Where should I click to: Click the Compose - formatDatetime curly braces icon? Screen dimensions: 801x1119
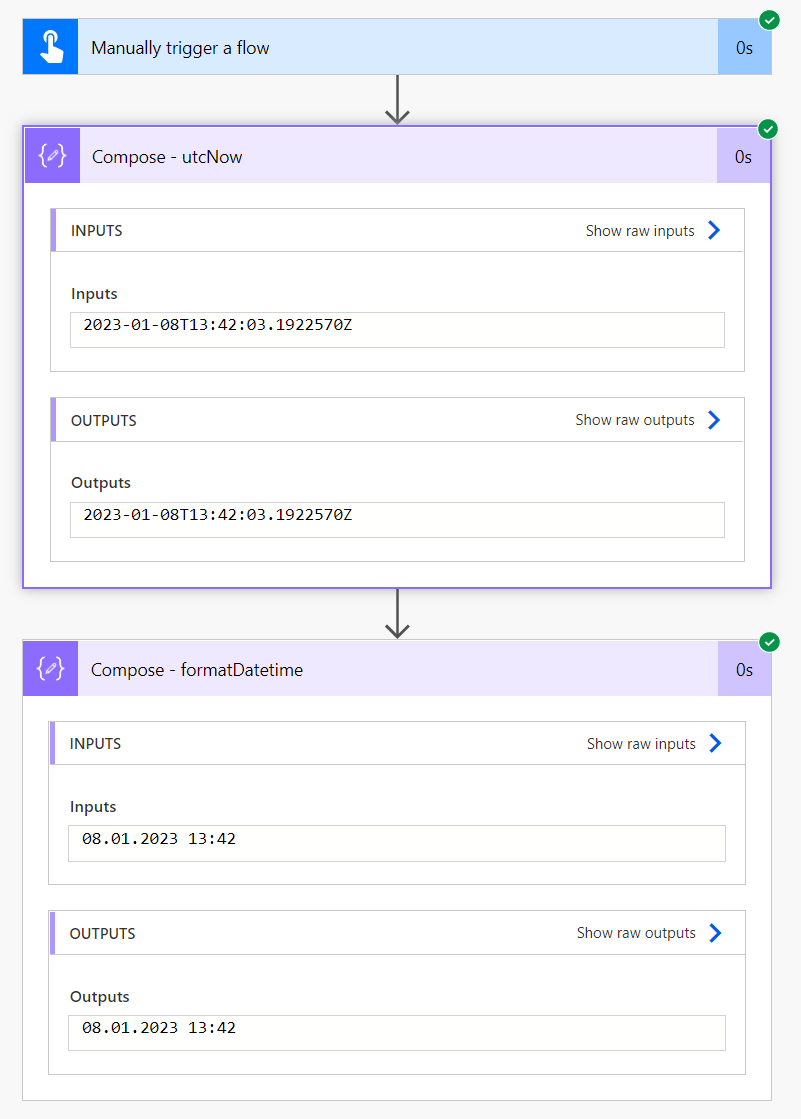click(50, 669)
